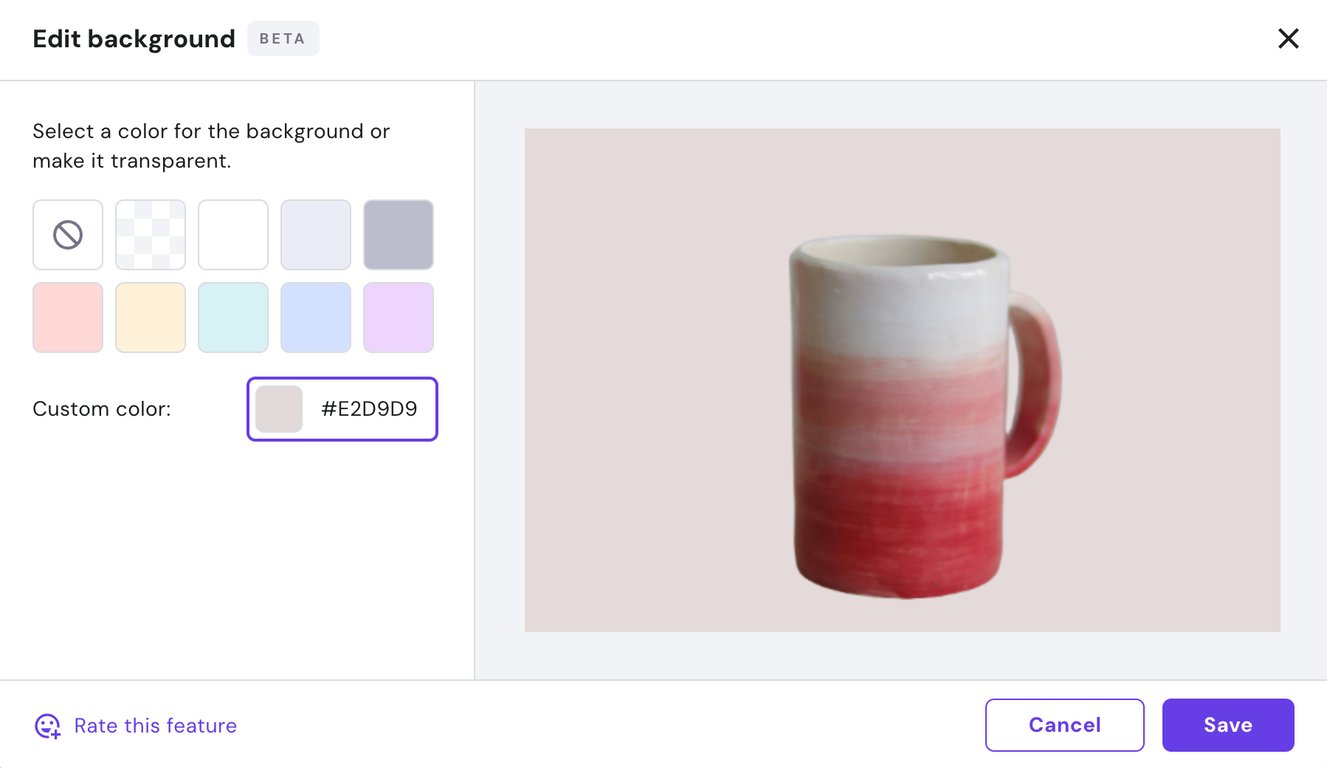Select the light lavender-gray swatch
The image size is (1327, 768).
click(x=316, y=235)
